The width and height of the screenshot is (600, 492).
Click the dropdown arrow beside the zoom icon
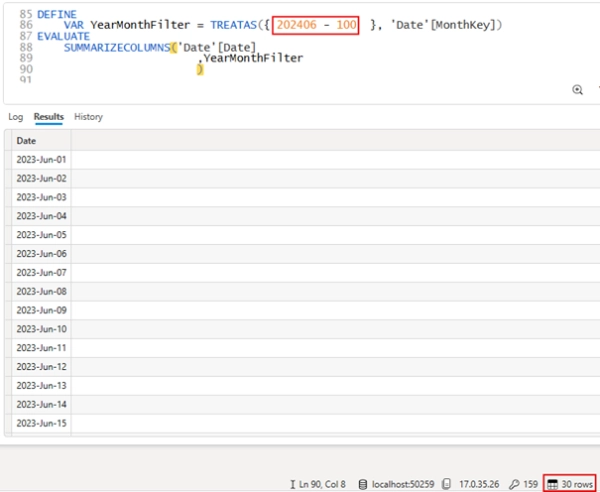[593, 90]
